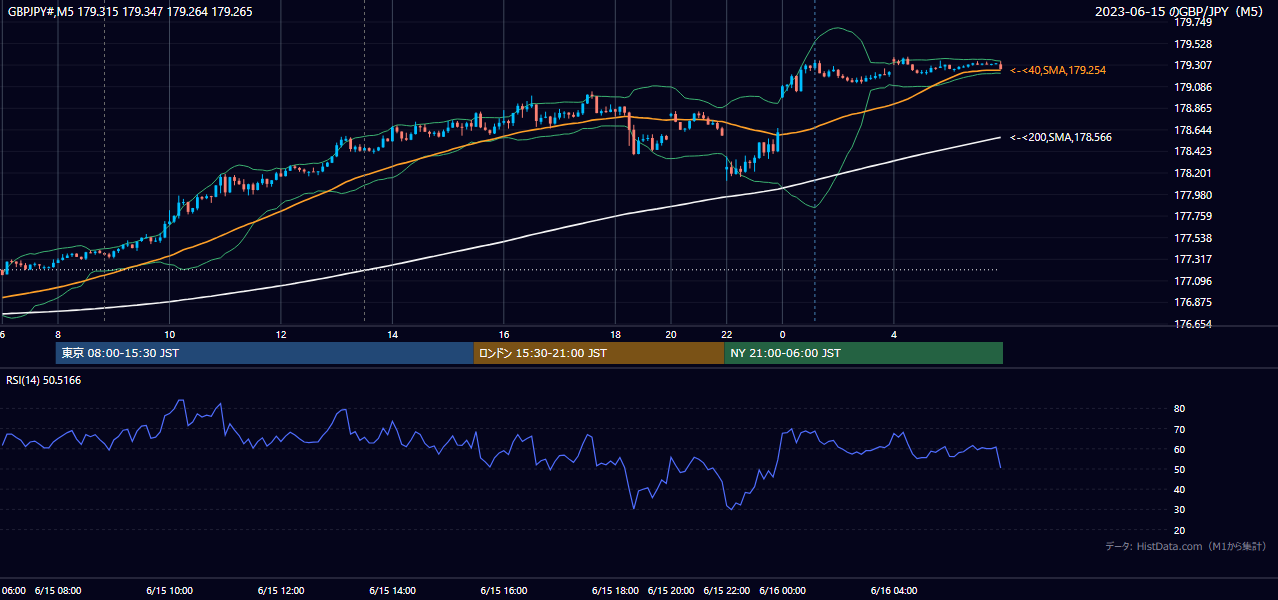Click the bottom time label 6/15 10:00
The width and height of the screenshot is (1278, 600).
coord(170,590)
